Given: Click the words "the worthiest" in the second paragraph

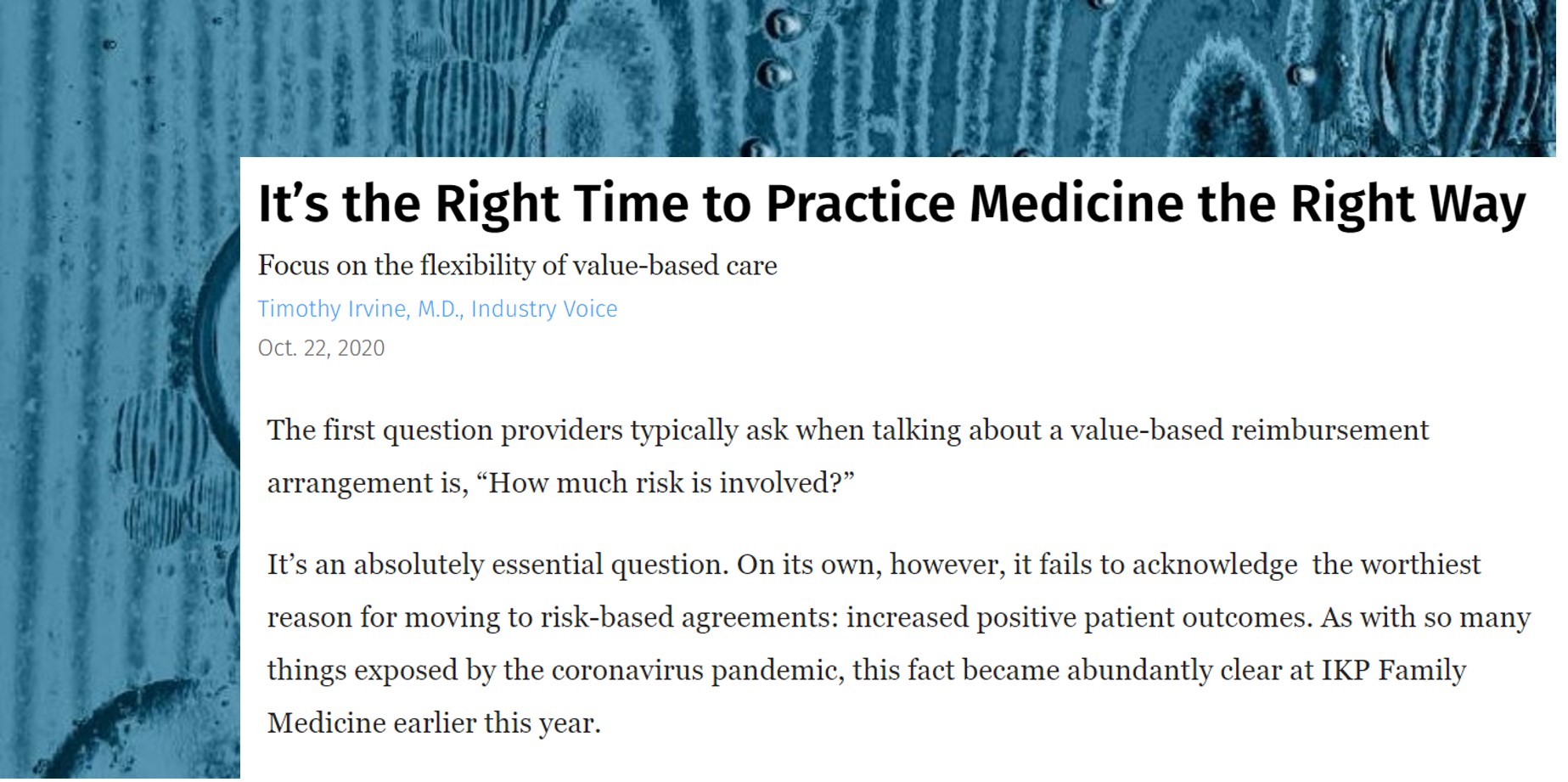Looking at the screenshot, I should pos(1397,565).
